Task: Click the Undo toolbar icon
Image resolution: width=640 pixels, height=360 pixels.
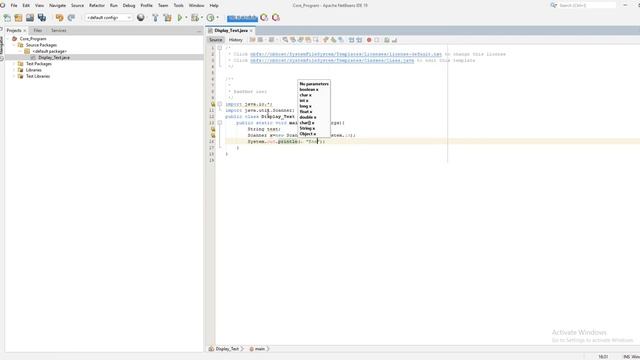Action: 60,18
